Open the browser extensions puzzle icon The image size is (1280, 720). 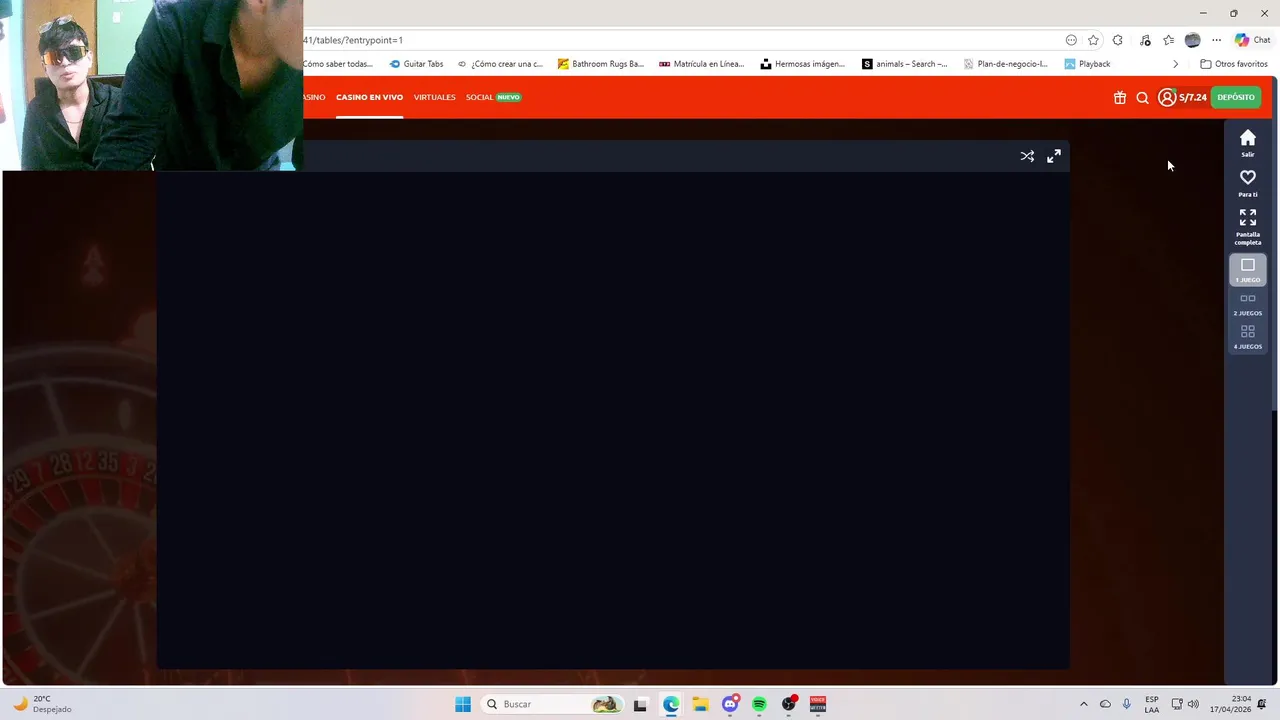tap(1118, 40)
